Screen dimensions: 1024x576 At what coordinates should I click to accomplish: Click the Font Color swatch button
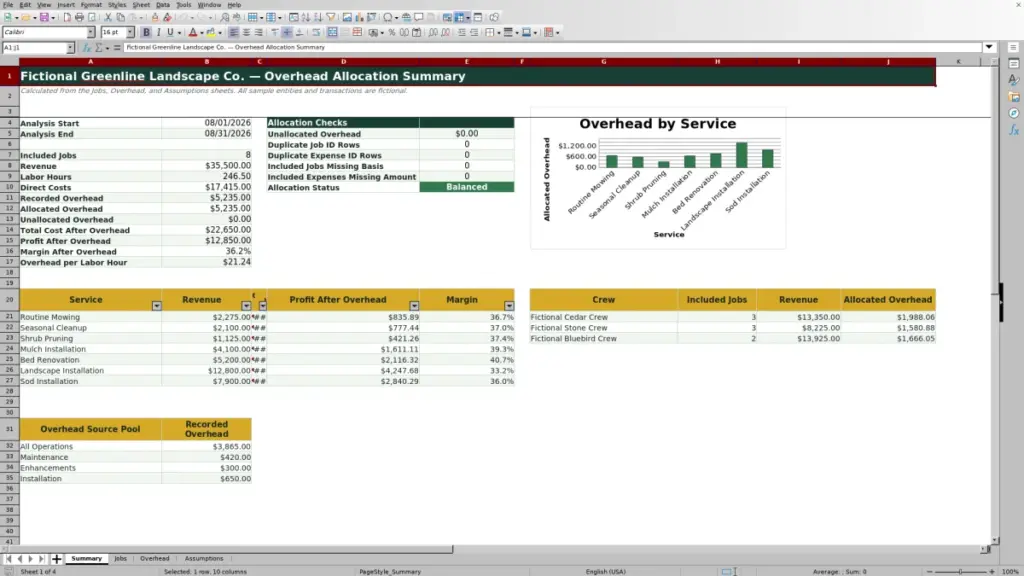coord(193,32)
